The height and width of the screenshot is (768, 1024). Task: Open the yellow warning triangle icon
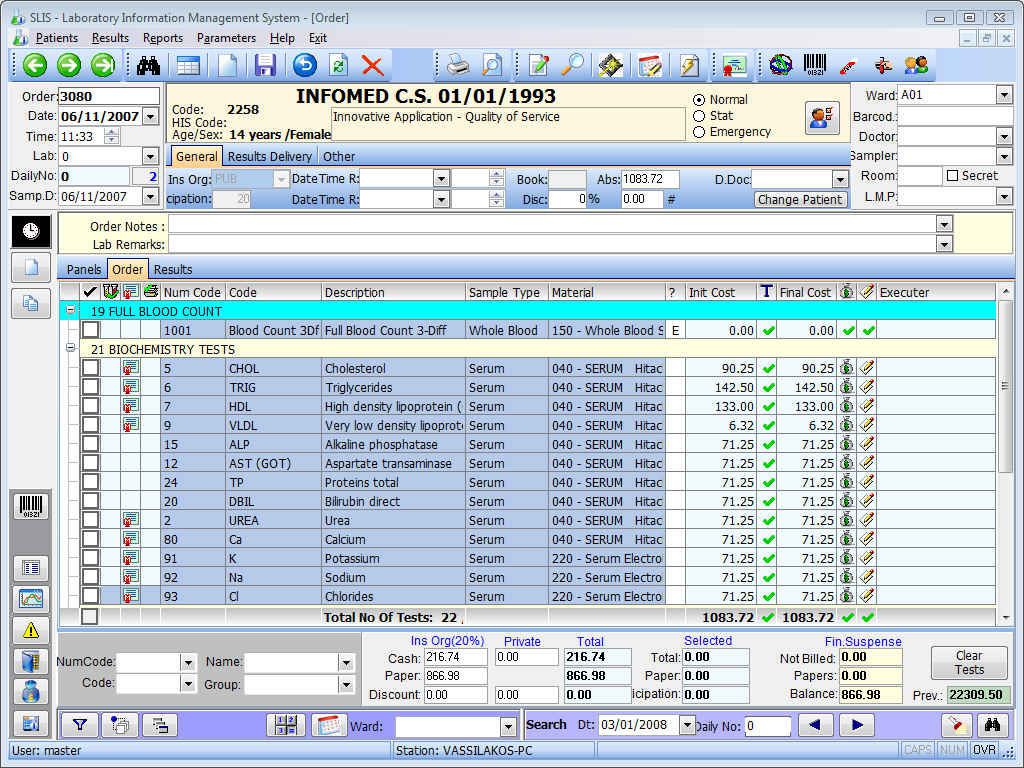[x=31, y=630]
